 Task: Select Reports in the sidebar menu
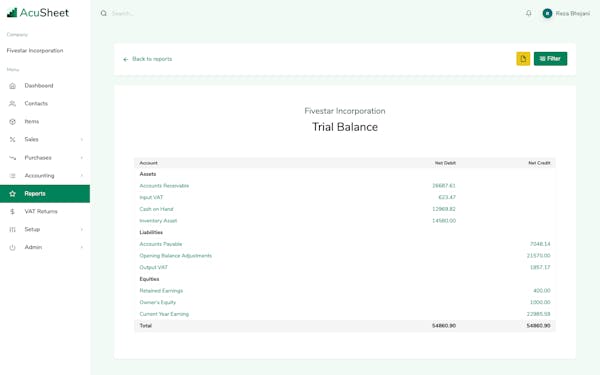tap(45, 194)
